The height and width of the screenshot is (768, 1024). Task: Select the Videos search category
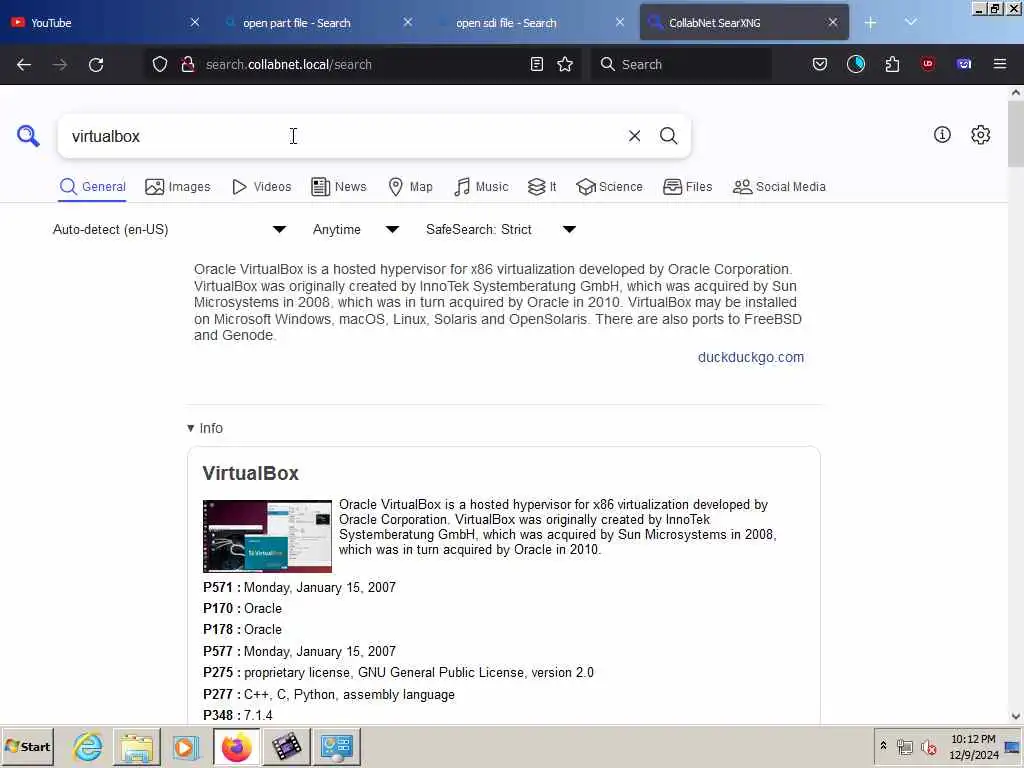pos(261,187)
